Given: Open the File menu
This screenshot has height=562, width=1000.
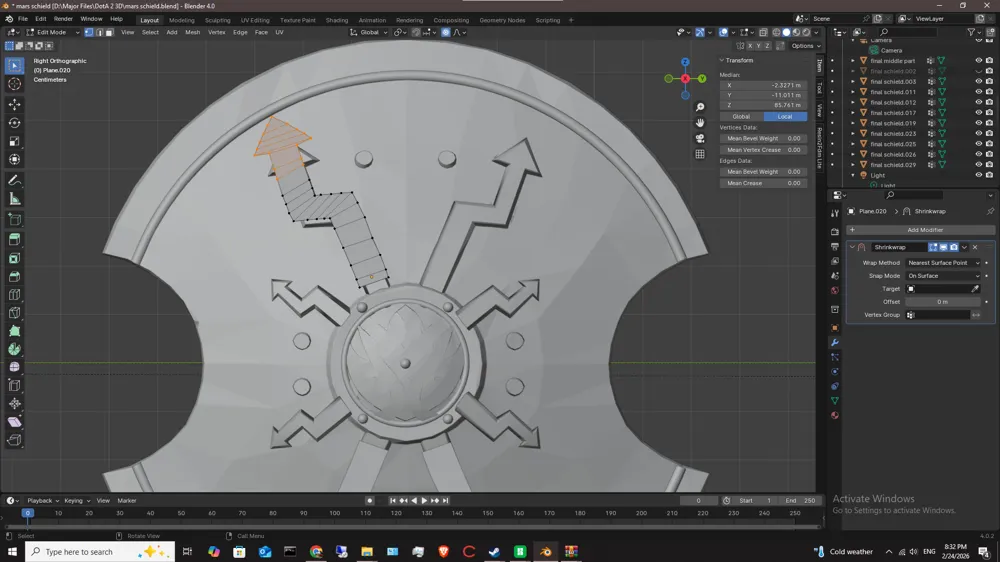Looking at the screenshot, I should coord(22,19).
